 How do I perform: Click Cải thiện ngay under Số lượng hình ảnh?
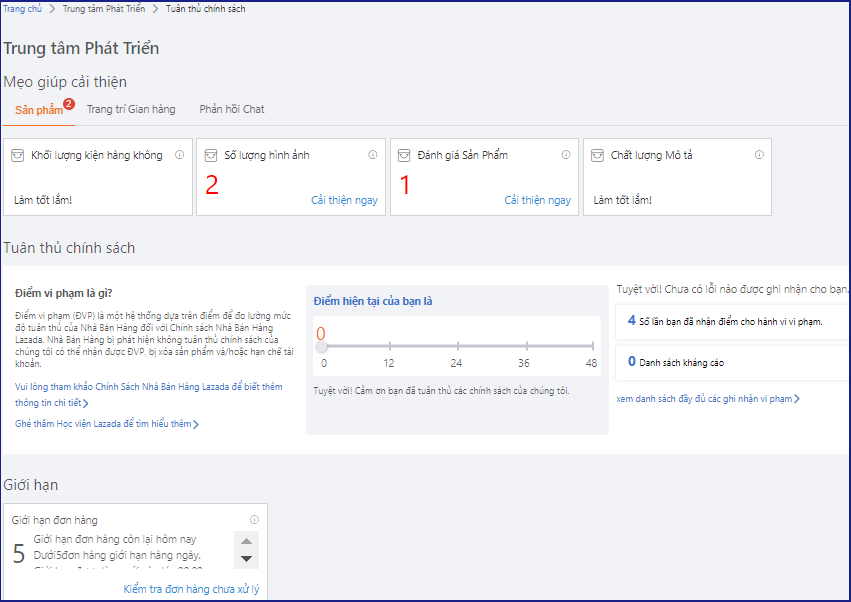(344, 200)
